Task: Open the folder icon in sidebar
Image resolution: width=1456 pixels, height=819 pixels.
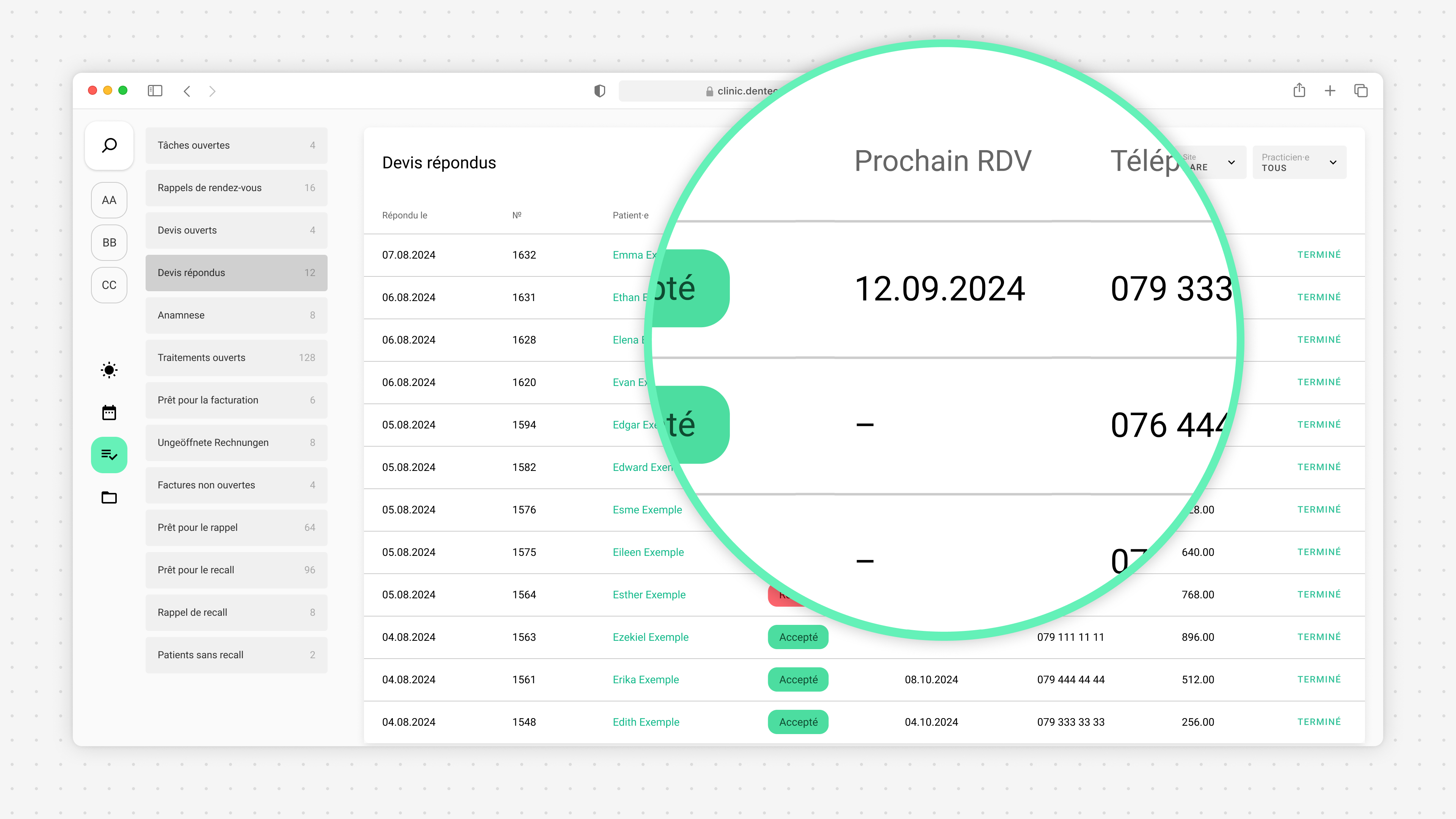Action: (x=109, y=497)
